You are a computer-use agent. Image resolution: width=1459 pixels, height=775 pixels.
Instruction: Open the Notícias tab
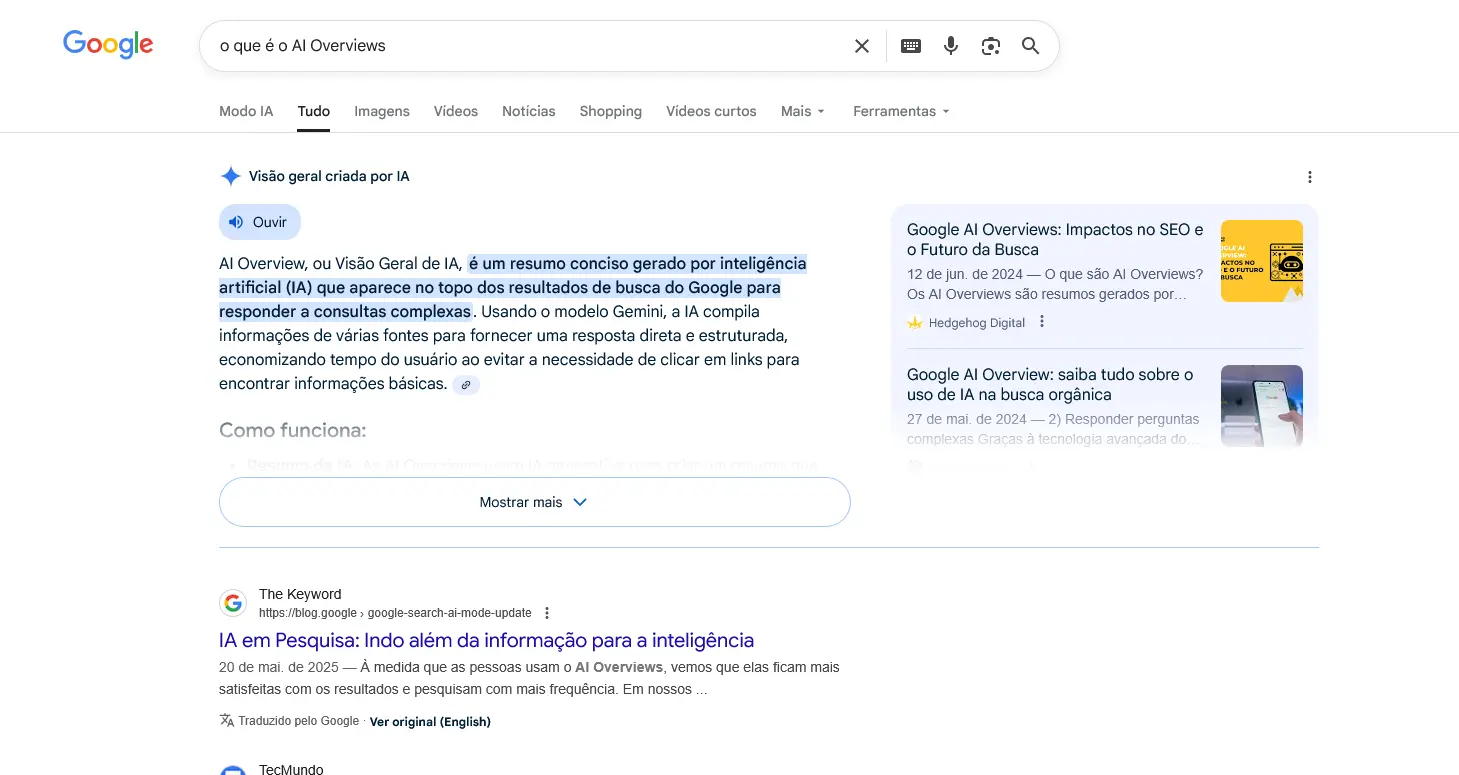click(x=529, y=111)
